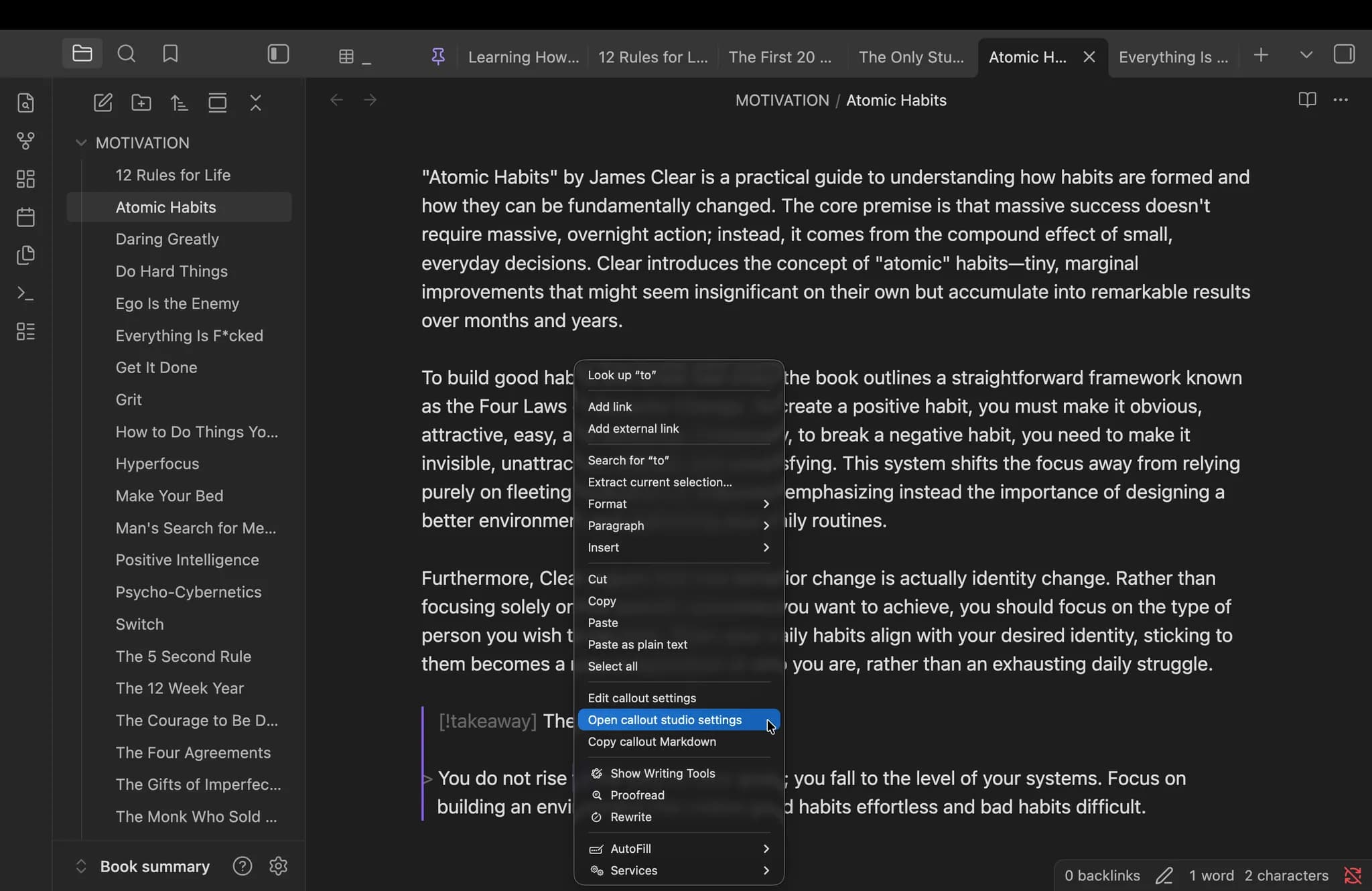This screenshot has height=891, width=1372.
Task: Switch to The Only Stu... tab
Action: 911,57
